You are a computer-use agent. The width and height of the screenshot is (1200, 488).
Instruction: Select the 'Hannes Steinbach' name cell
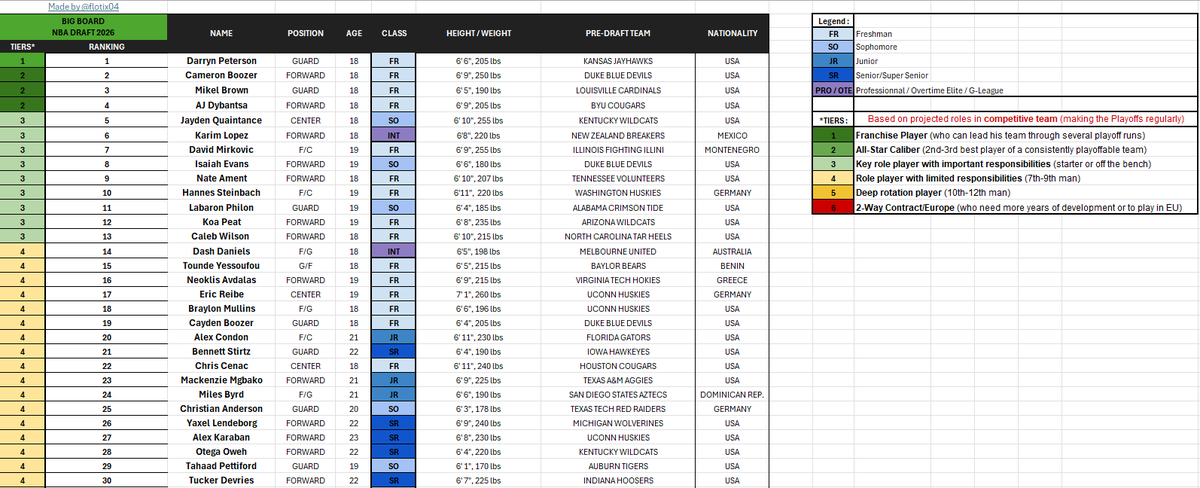[x=222, y=192]
